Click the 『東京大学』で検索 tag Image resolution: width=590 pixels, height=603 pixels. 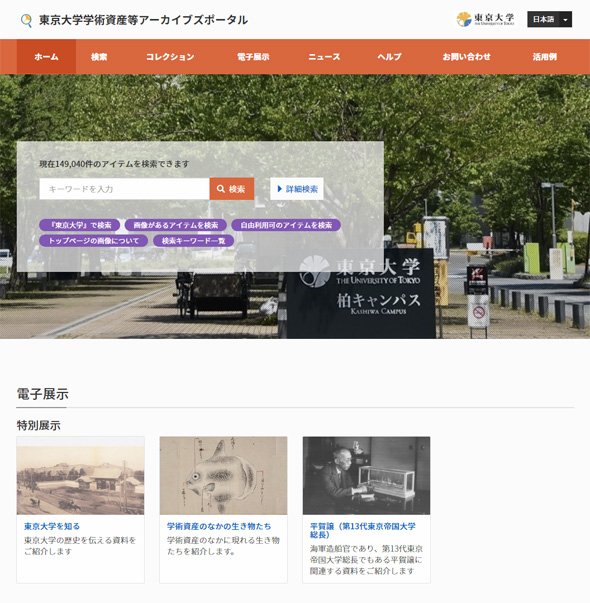click(x=80, y=225)
